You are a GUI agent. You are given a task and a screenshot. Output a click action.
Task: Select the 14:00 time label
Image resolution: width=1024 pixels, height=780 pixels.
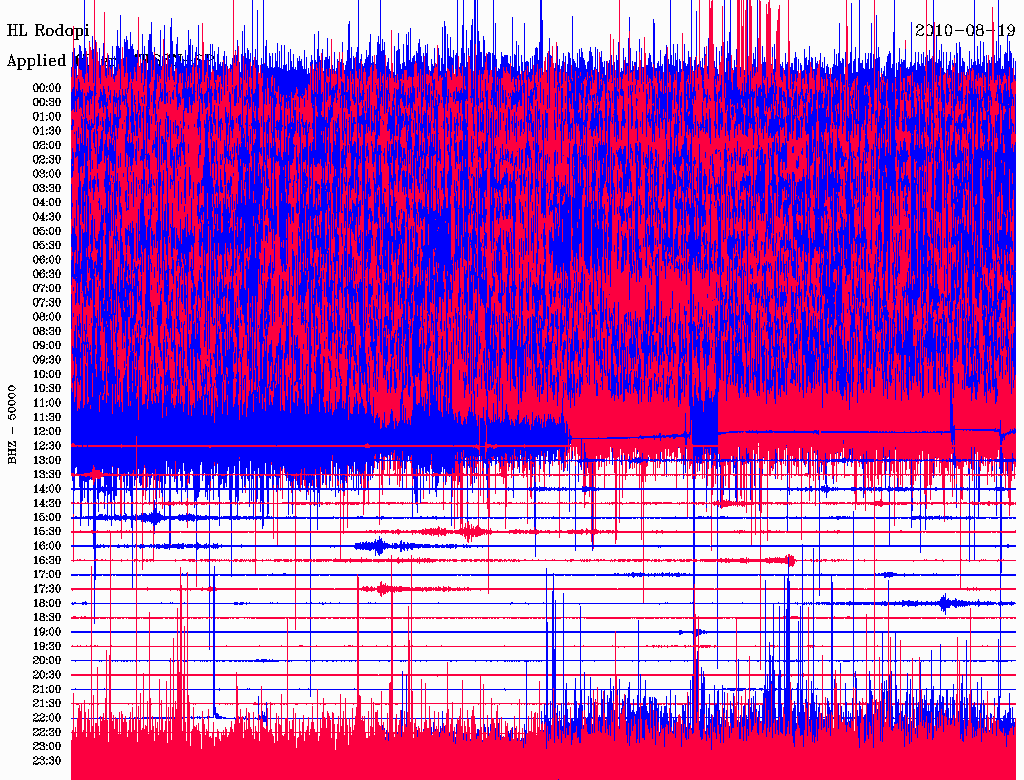47,489
